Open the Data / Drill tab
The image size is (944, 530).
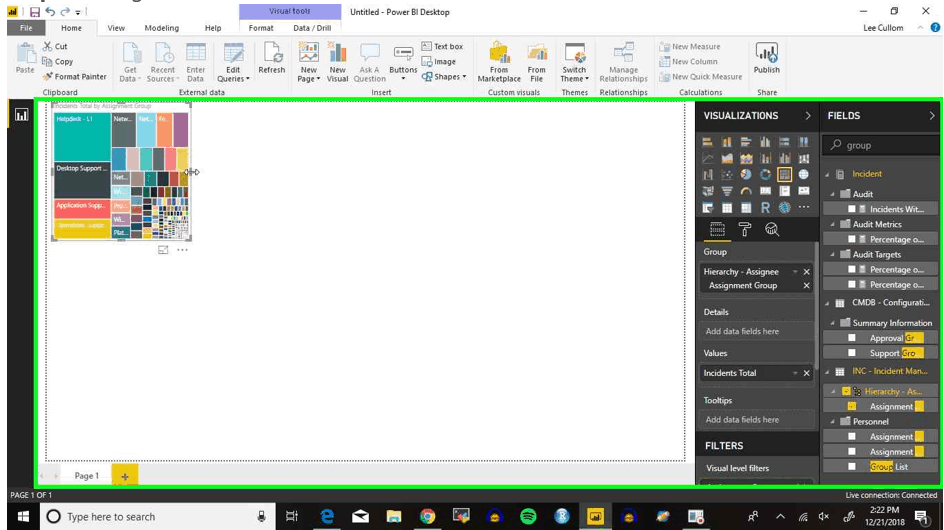point(312,28)
